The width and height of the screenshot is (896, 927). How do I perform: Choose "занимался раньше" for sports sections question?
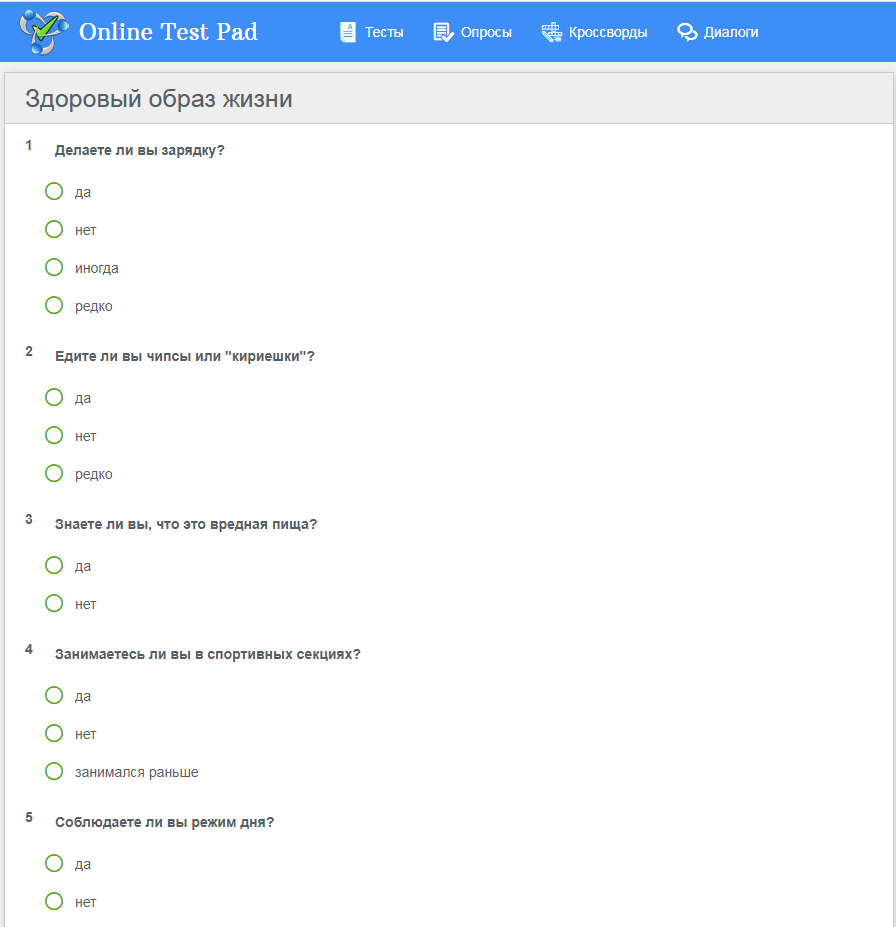54,771
